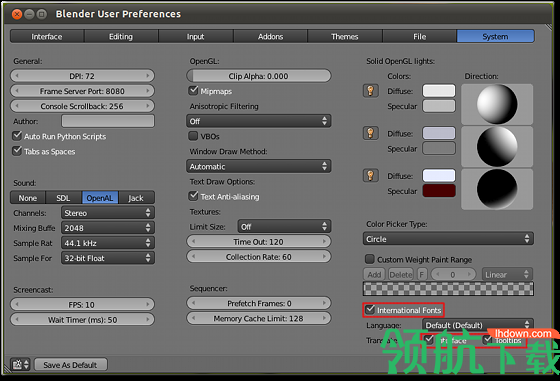Select SDL sound device

64,198
